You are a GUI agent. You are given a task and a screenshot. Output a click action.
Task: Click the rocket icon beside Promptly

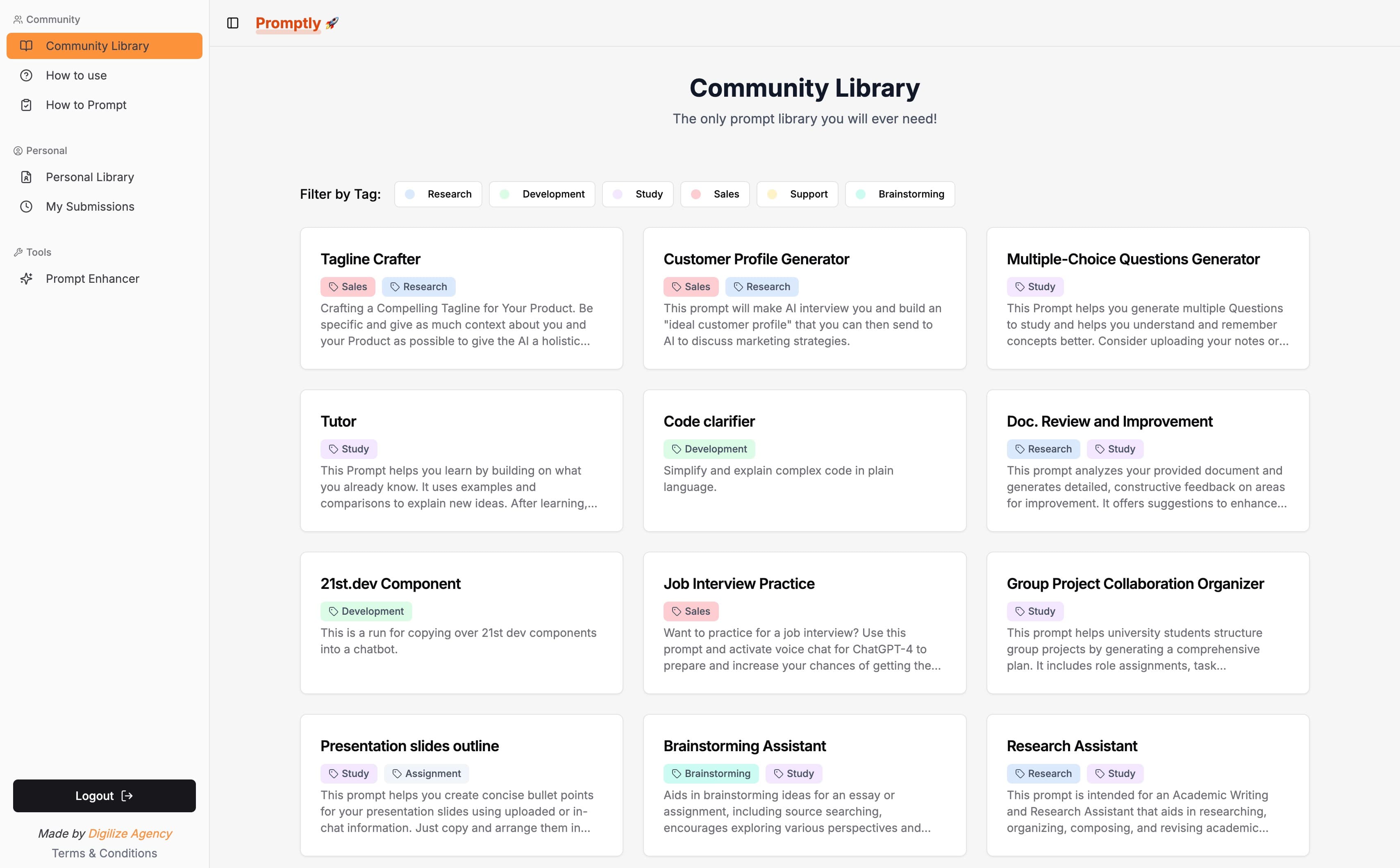click(x=332, y=23)
